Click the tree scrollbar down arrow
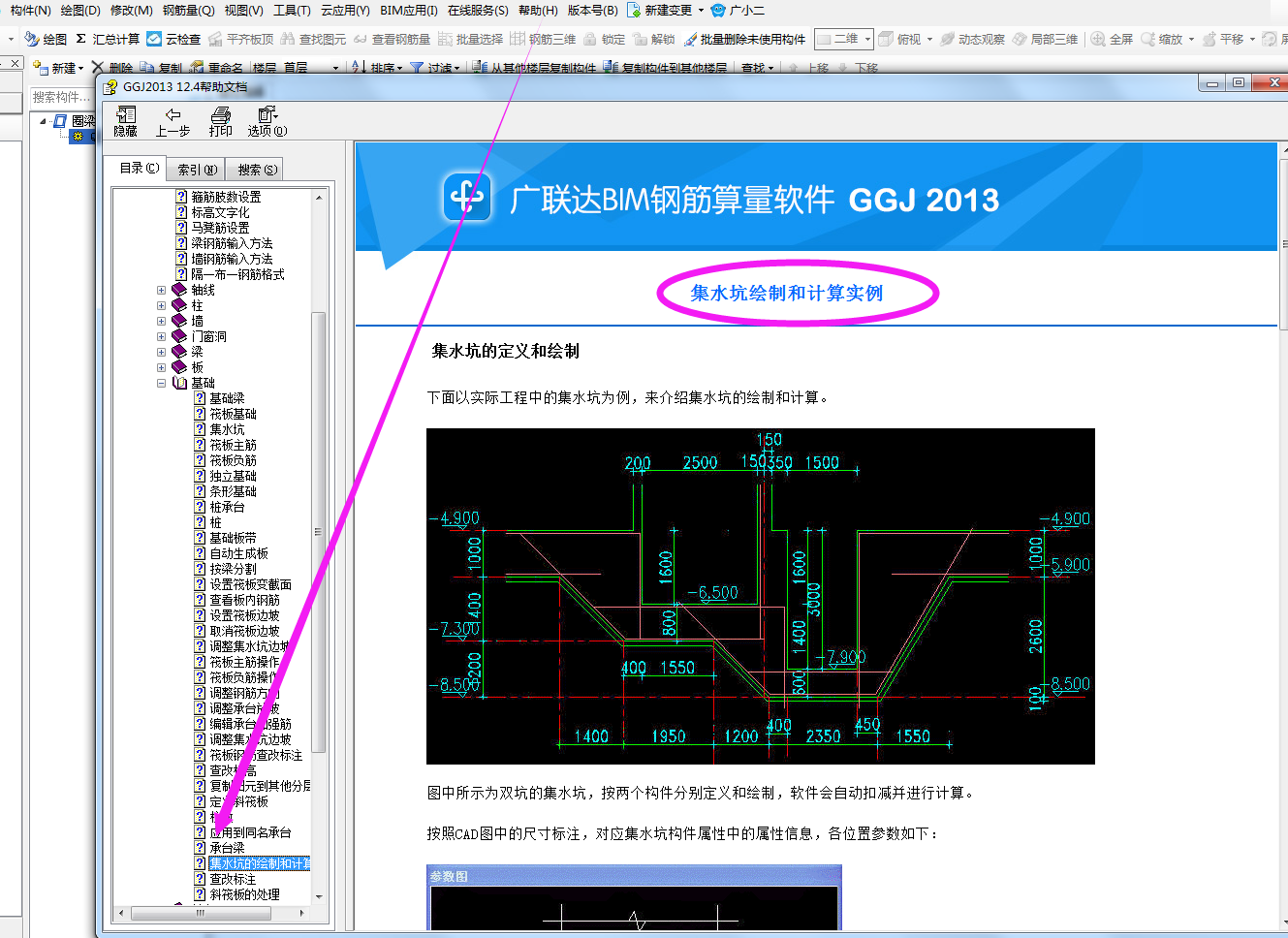1288x938 pixels. coord(318,897)
